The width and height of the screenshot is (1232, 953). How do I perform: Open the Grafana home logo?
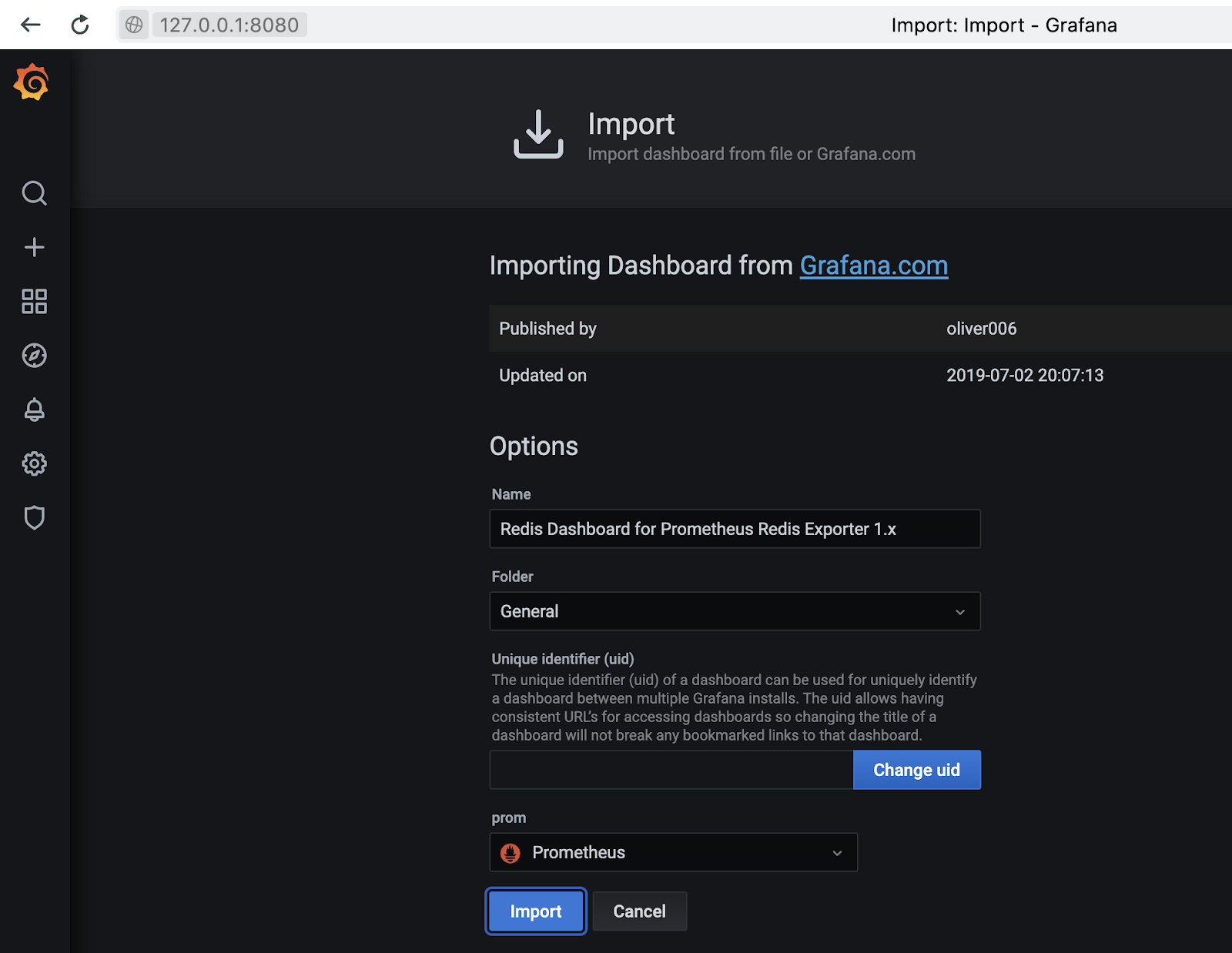coord(32,82)
